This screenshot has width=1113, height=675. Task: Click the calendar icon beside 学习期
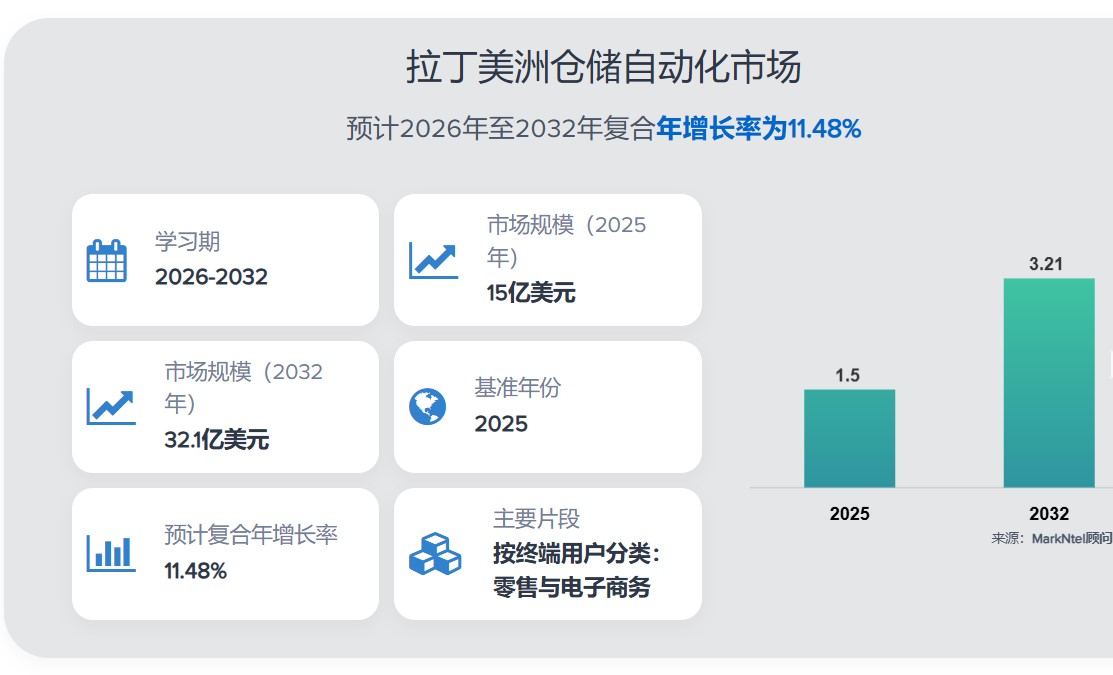coord(106,260)
